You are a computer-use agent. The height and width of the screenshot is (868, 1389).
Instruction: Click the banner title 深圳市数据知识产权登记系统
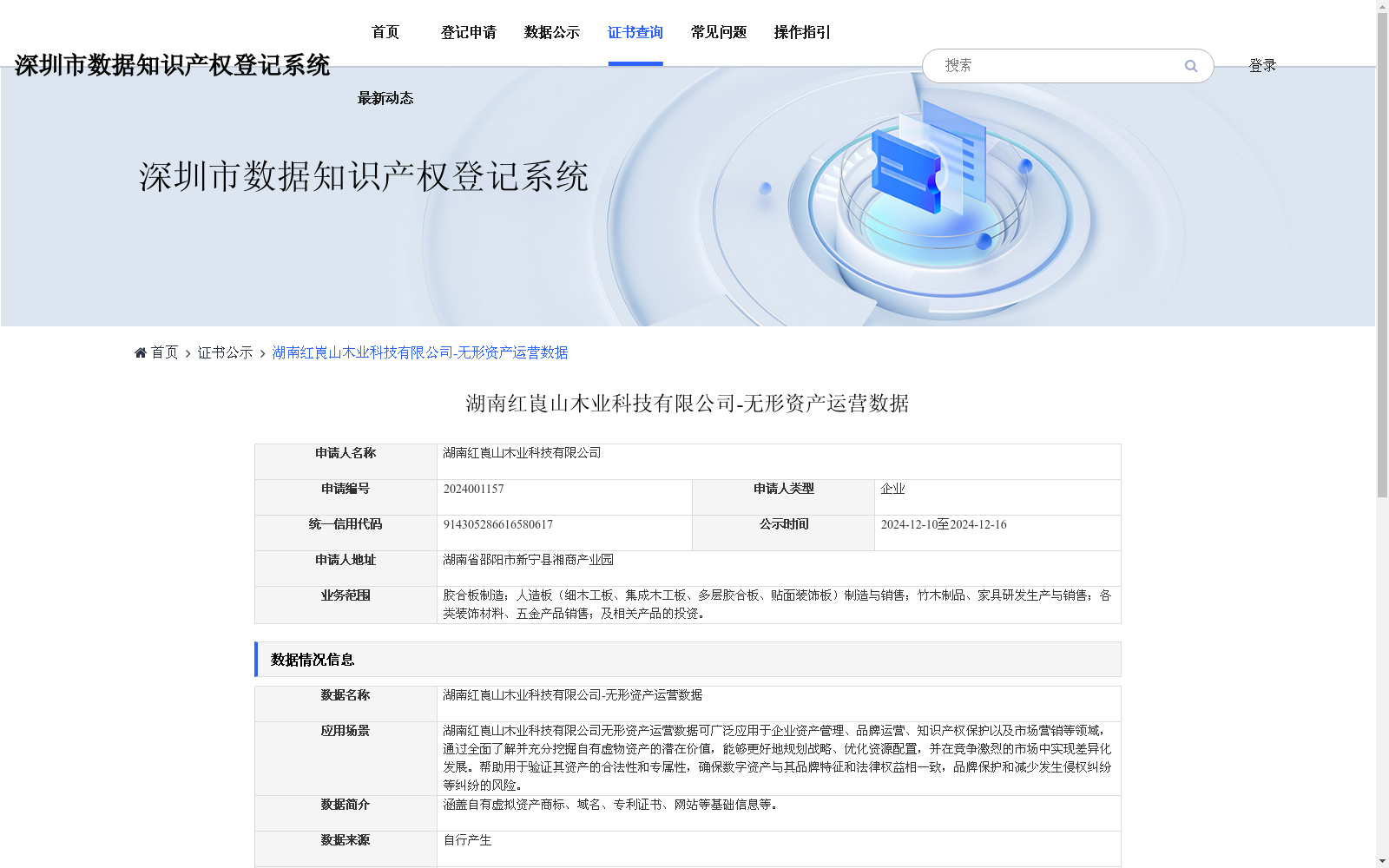point(364,177)
